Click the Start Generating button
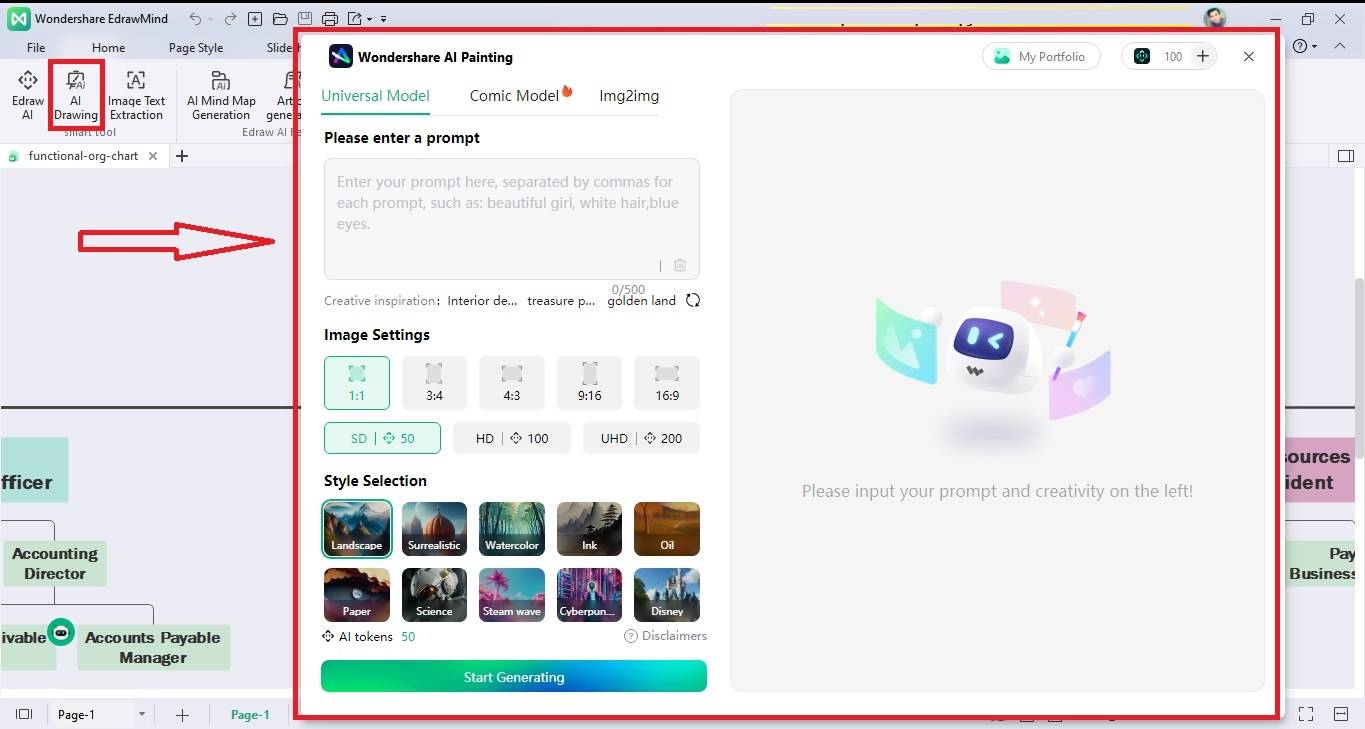The width and height of the screenshot is (1365, 729). pyautogui.click(x=514, y=677)
